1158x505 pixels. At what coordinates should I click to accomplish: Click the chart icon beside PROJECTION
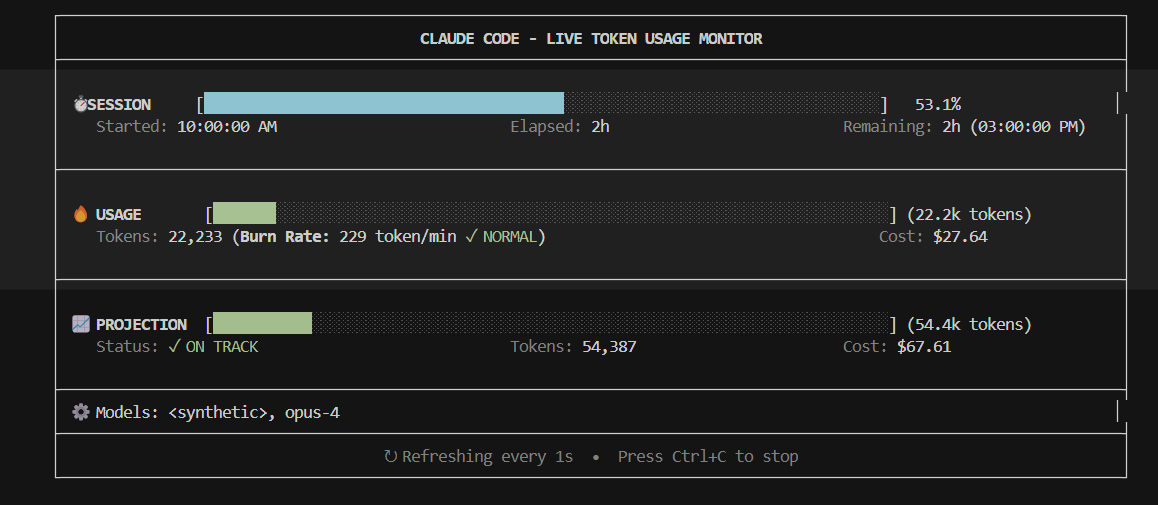[81, 324]
